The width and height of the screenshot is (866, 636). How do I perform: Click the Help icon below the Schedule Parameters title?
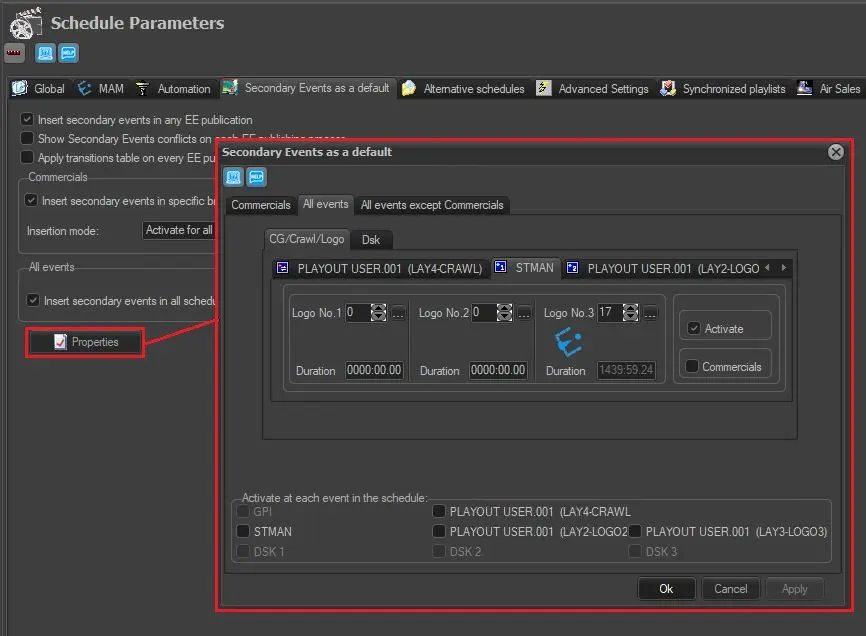click(x=68, y=53)
